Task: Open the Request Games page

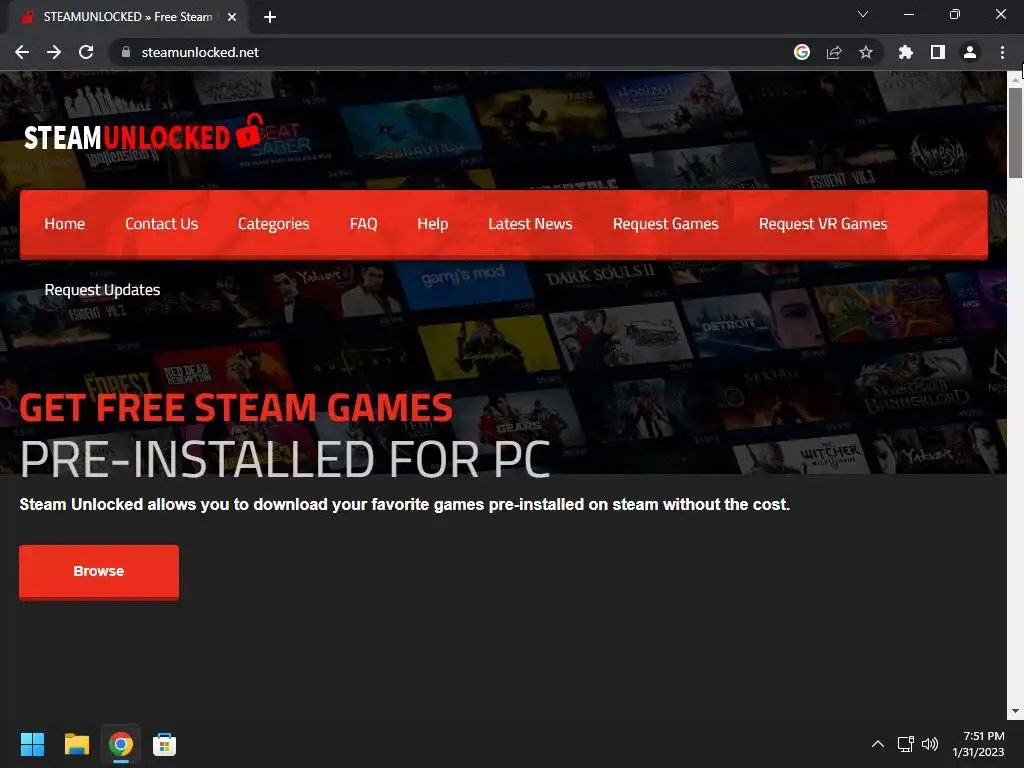Action: point(665,224)
